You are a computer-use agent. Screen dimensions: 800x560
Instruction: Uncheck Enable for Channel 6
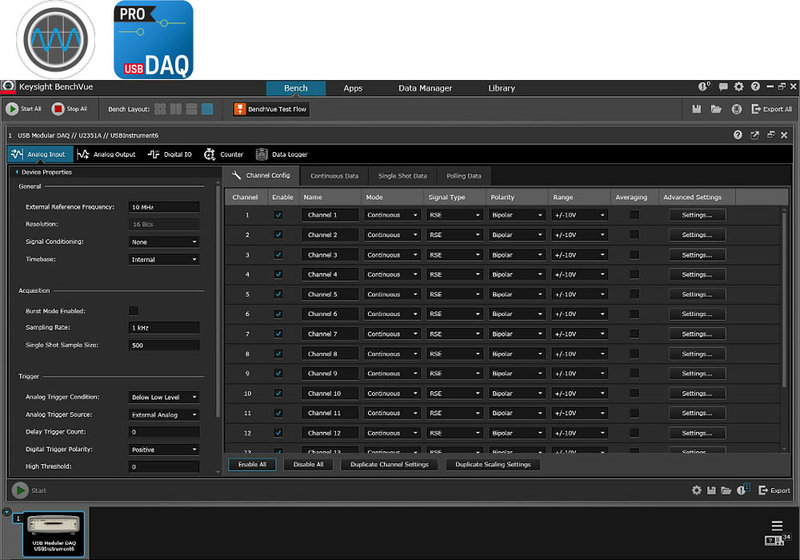278,314
